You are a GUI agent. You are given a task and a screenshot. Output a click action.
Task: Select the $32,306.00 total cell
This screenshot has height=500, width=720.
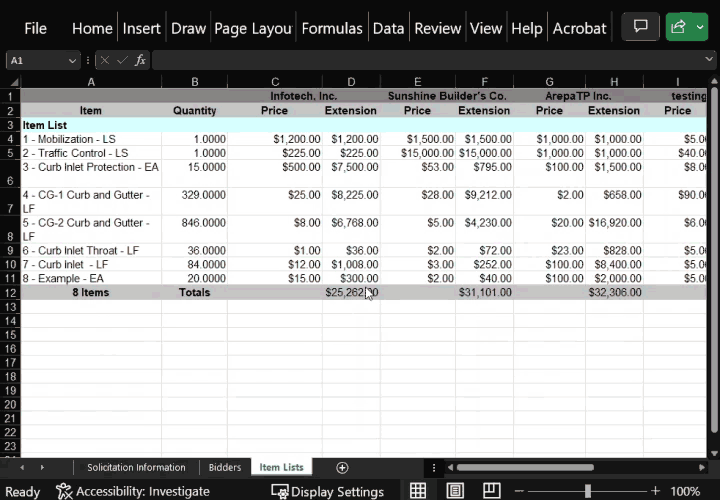coord(614,292)
